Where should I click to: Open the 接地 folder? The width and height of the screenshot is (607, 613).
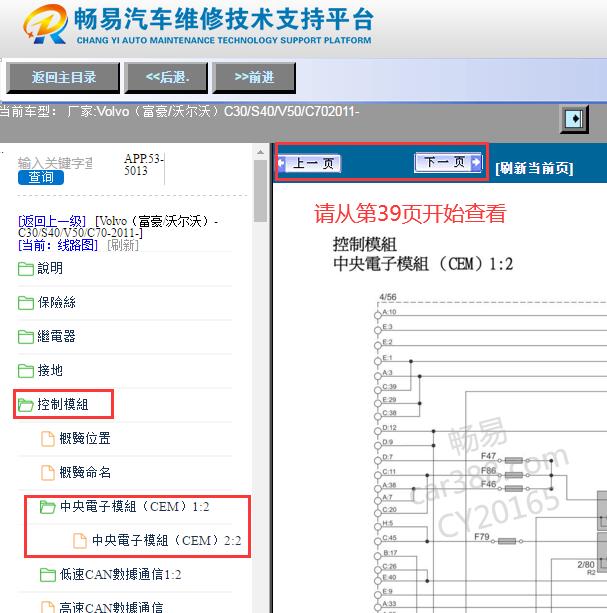pyautogui.click(x=50, y=370)
